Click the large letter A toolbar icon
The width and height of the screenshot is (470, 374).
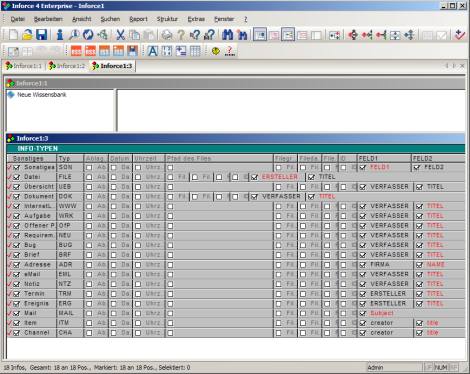pos(153,51)
